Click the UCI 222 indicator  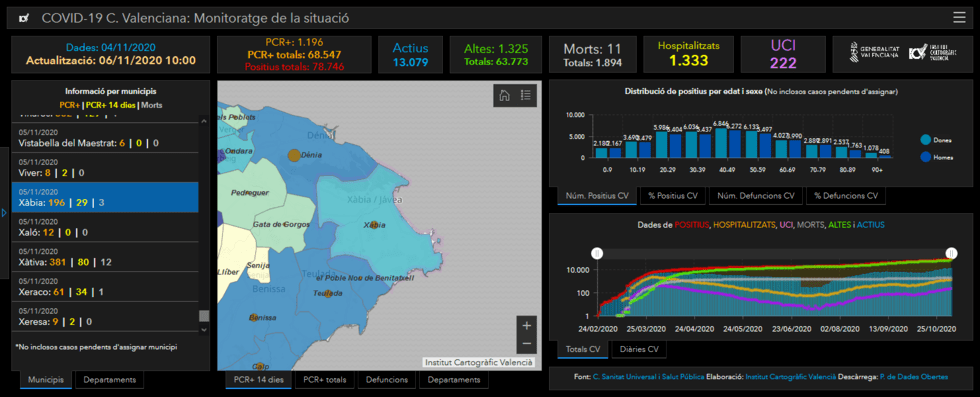coord(782,53)
